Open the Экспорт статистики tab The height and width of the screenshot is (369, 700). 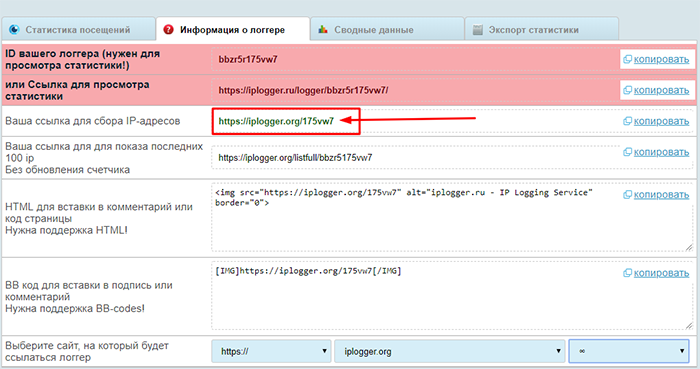pyautogui.click(x=542, y=29)
